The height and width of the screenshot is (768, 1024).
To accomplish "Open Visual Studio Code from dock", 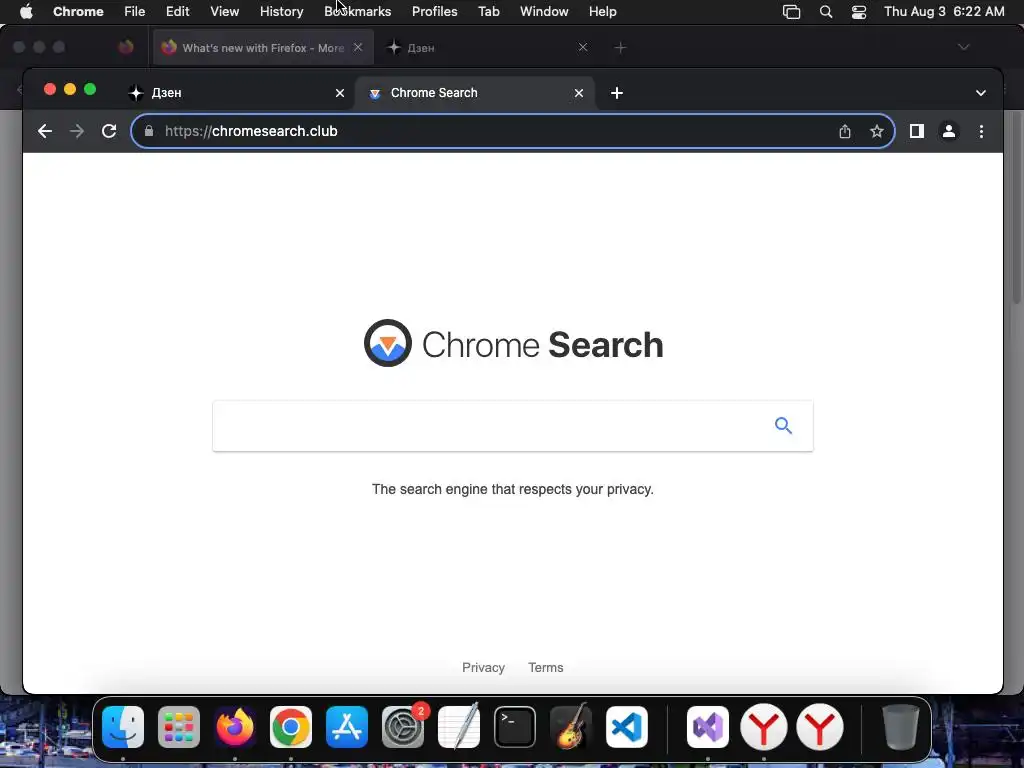I will tap(627, 727).
